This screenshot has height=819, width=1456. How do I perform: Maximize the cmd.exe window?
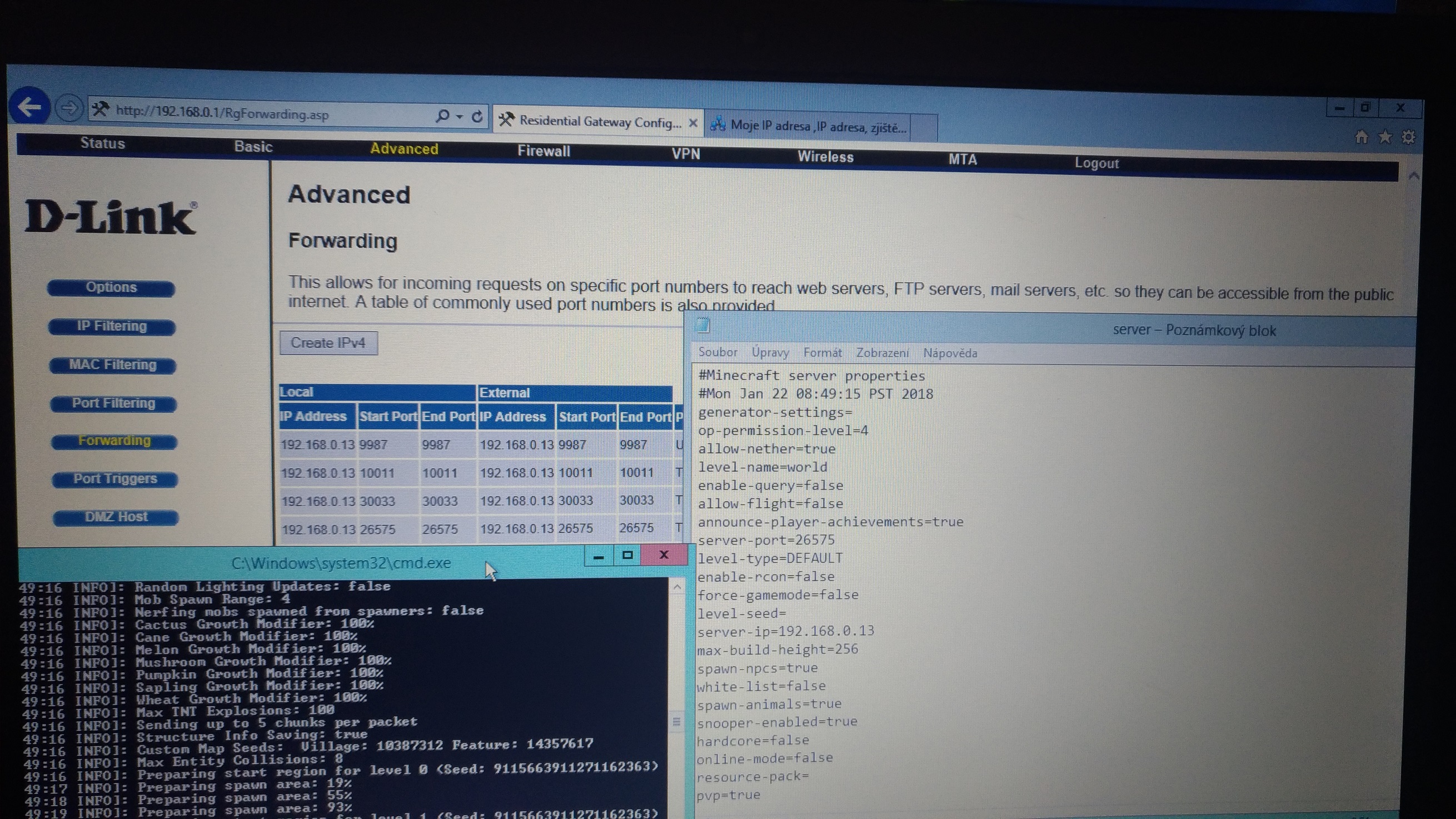pos(627,555)
